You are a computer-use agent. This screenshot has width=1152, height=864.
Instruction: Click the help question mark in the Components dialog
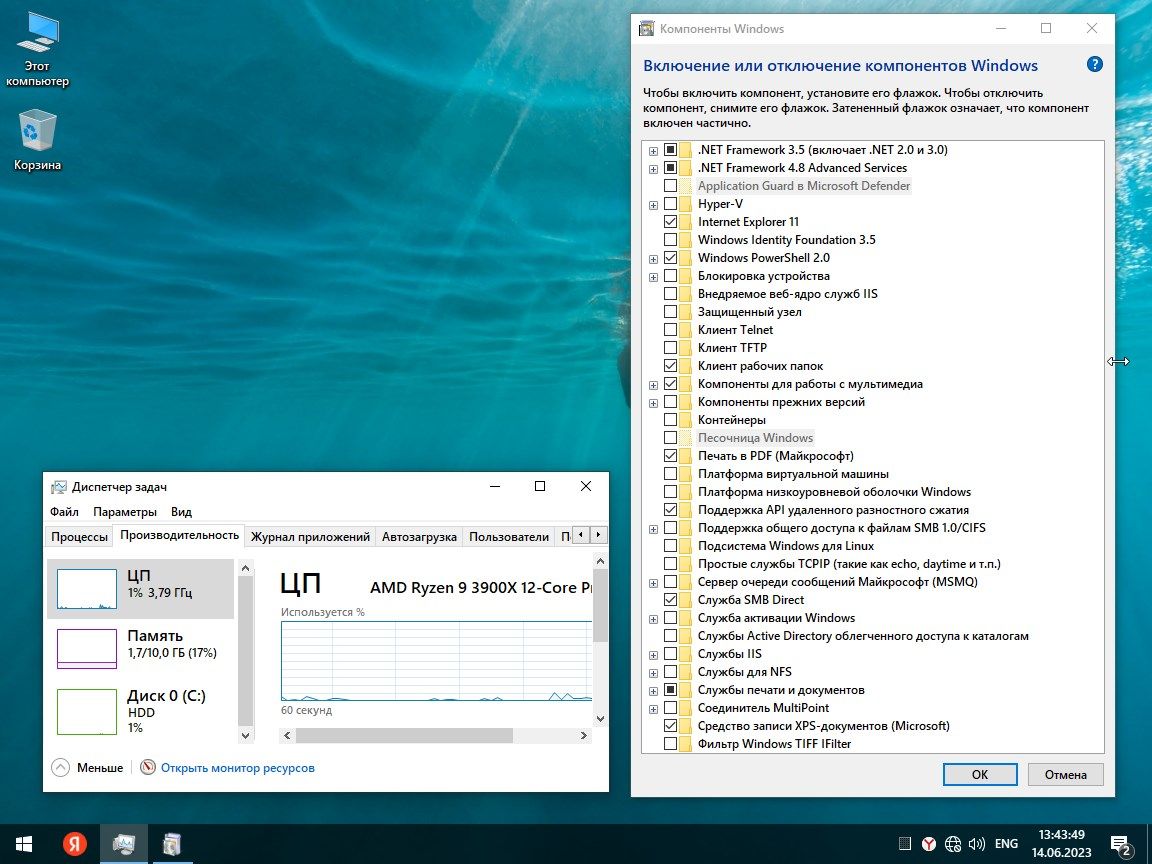pyautogui.click(x=1094, y=64)
